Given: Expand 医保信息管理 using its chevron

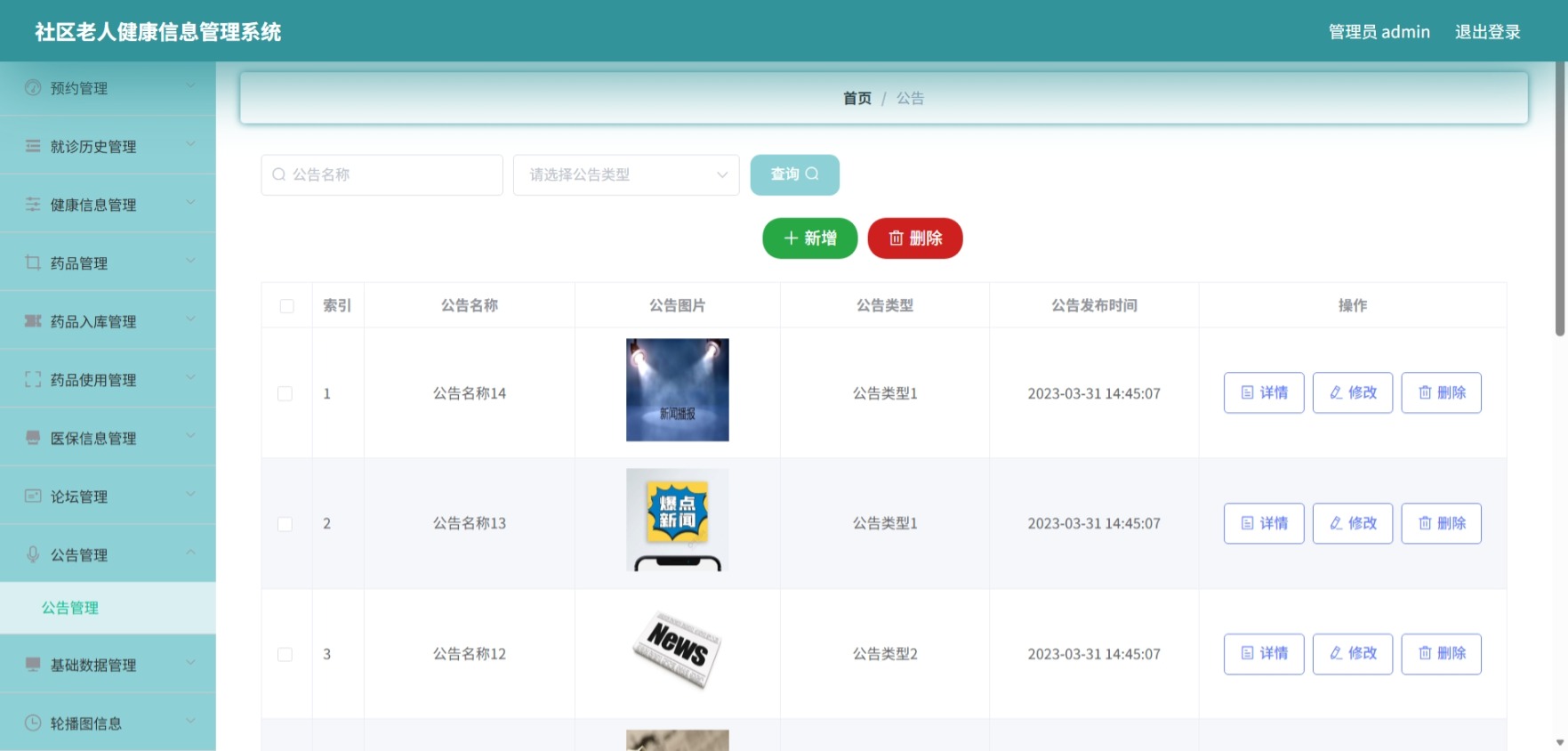Looking at the screenshot, I should [x=190, y=435].
